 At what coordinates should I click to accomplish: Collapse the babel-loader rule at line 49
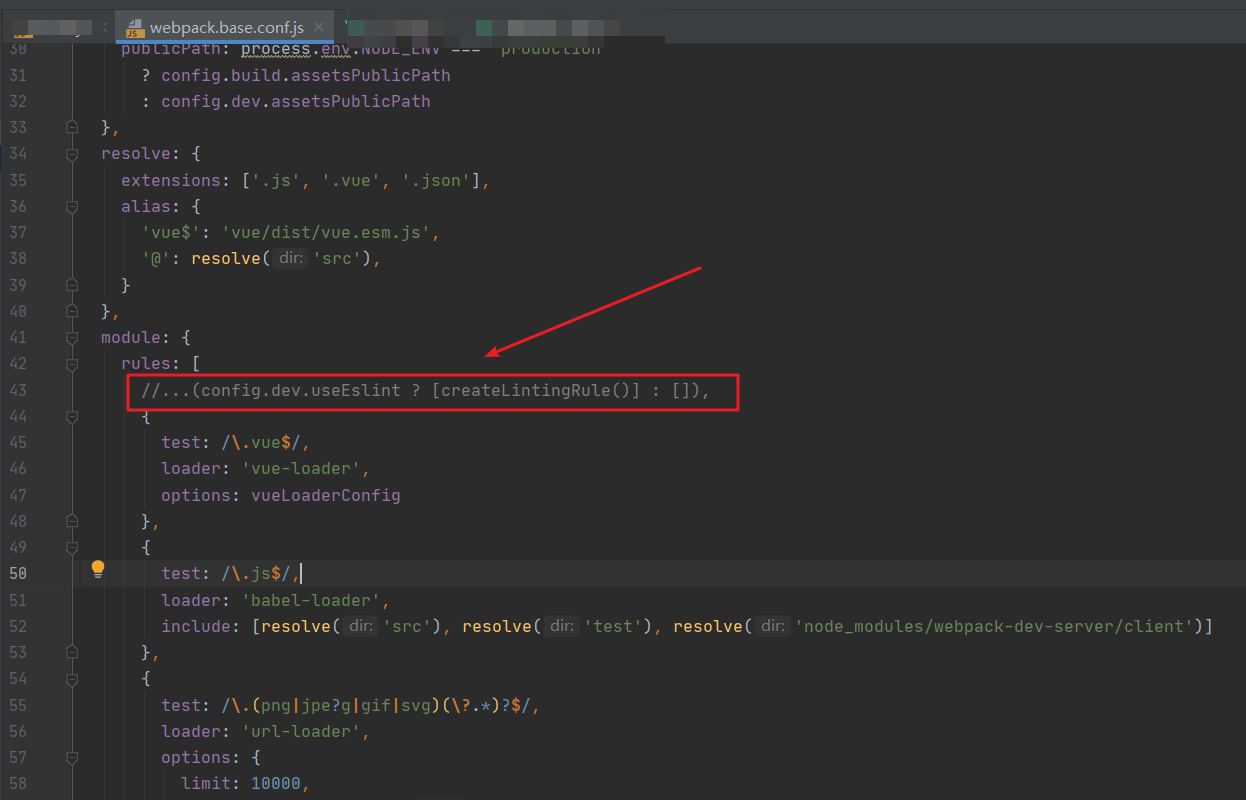pos(71,547)
